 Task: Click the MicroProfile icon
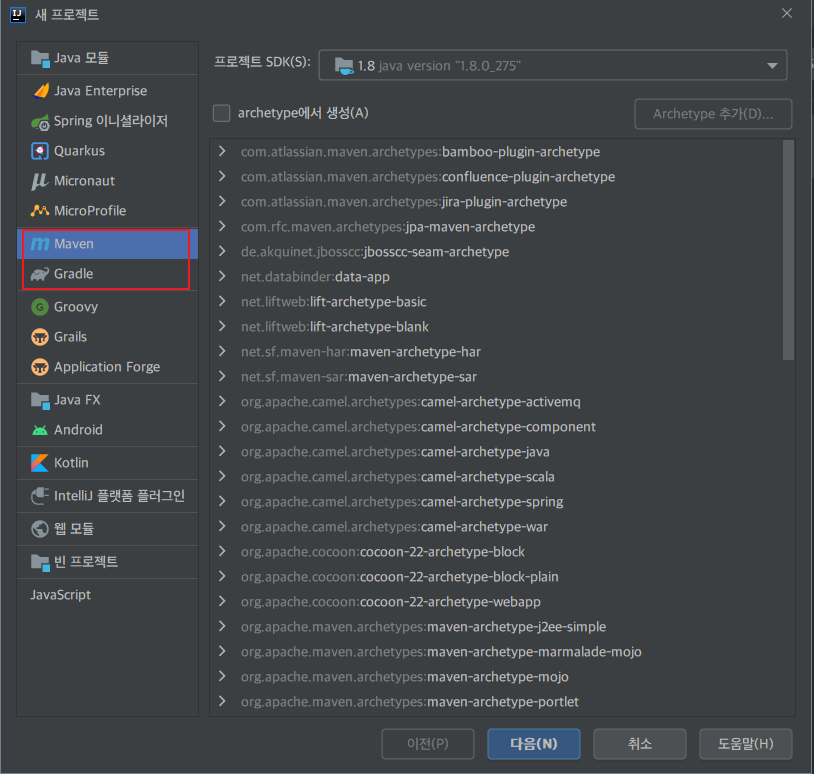[x=40, y=211]
